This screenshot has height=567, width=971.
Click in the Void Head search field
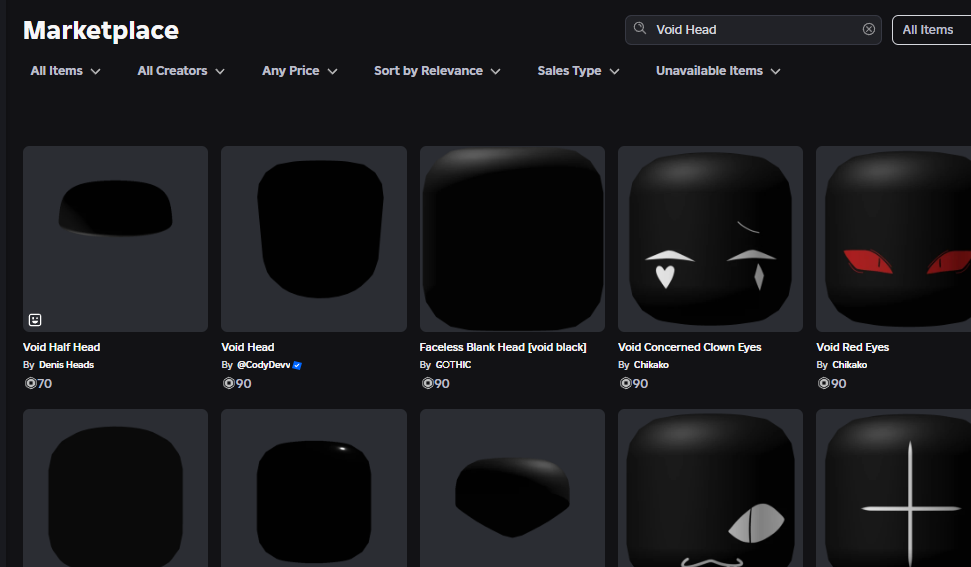coord(750,30)
